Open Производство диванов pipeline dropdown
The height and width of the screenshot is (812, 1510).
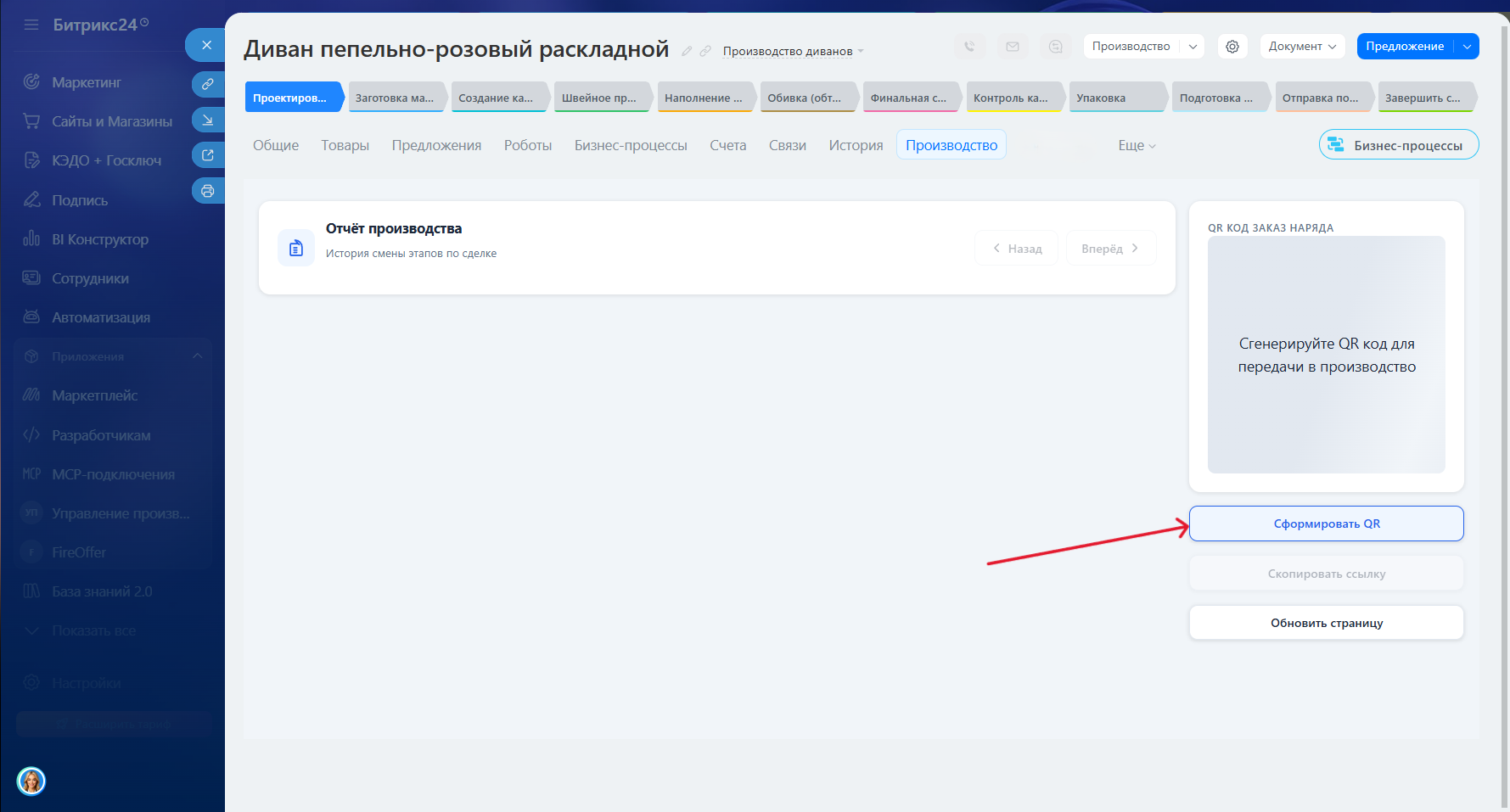click(793, 51)
